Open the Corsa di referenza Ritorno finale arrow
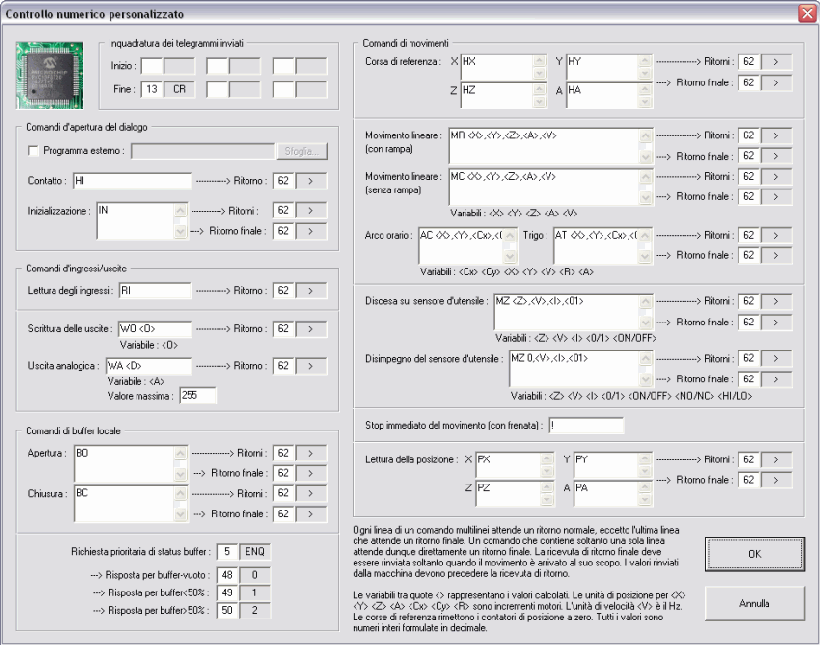The image size is (820, 645). 776,83
